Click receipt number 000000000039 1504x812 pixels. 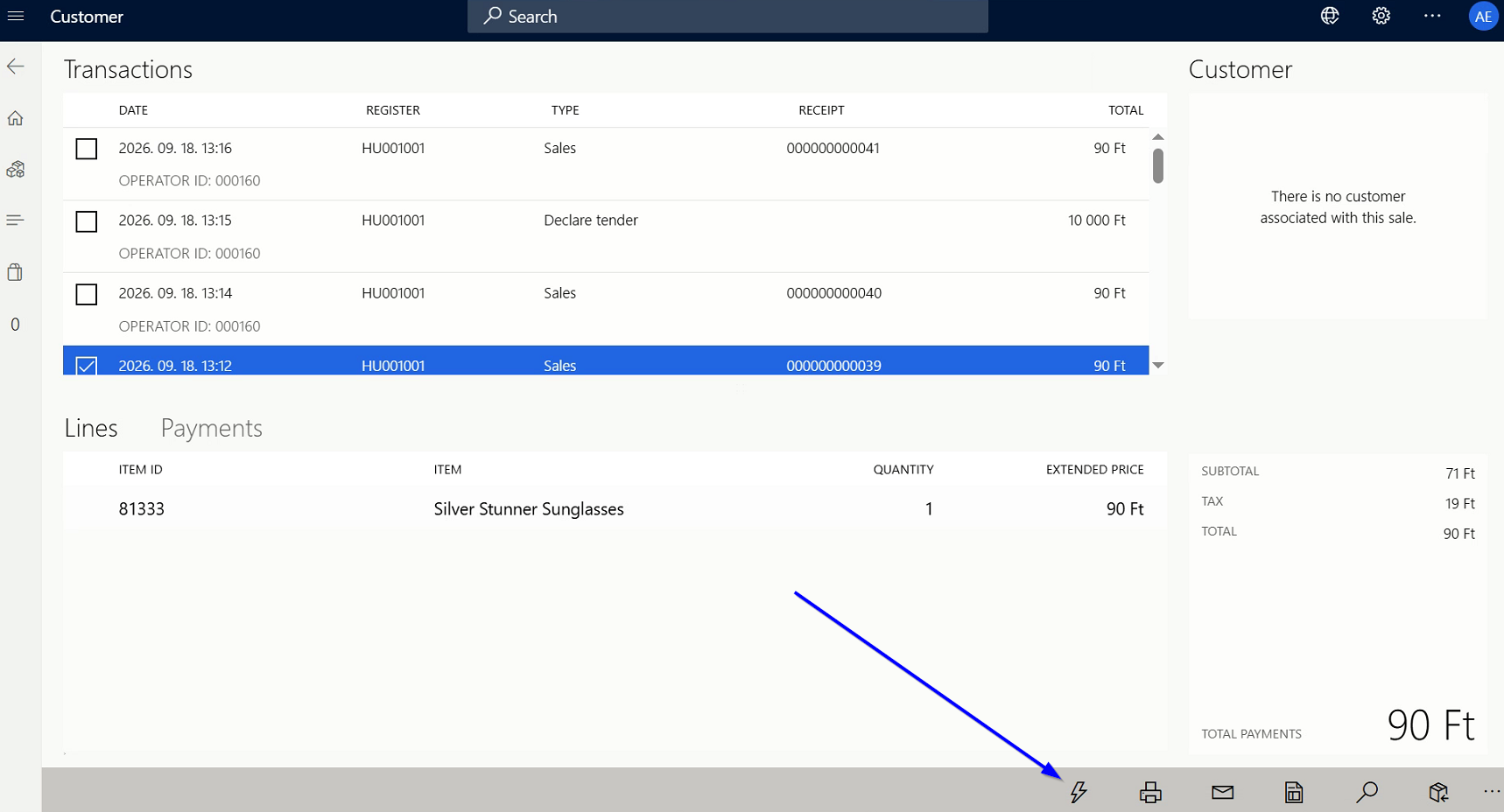click(x=833, y=366)
